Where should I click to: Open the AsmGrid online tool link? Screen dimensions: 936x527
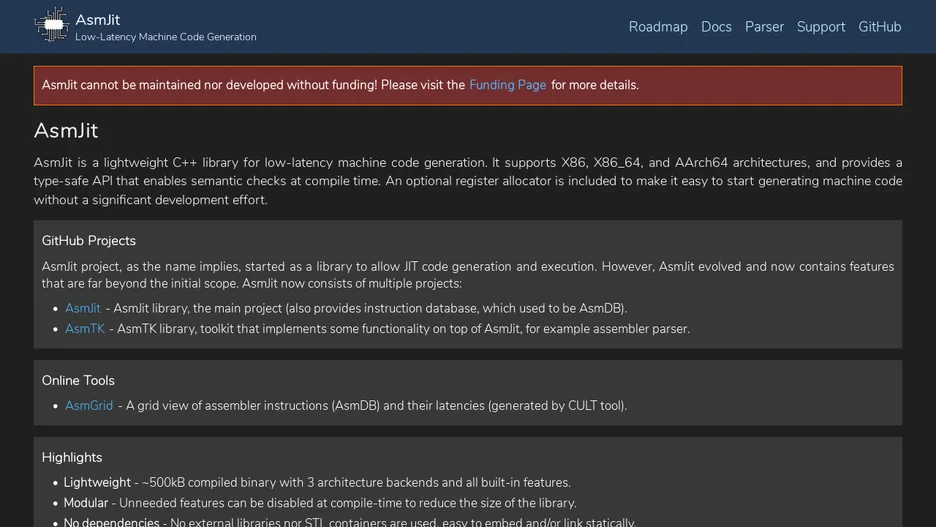(x=89, y=405)
